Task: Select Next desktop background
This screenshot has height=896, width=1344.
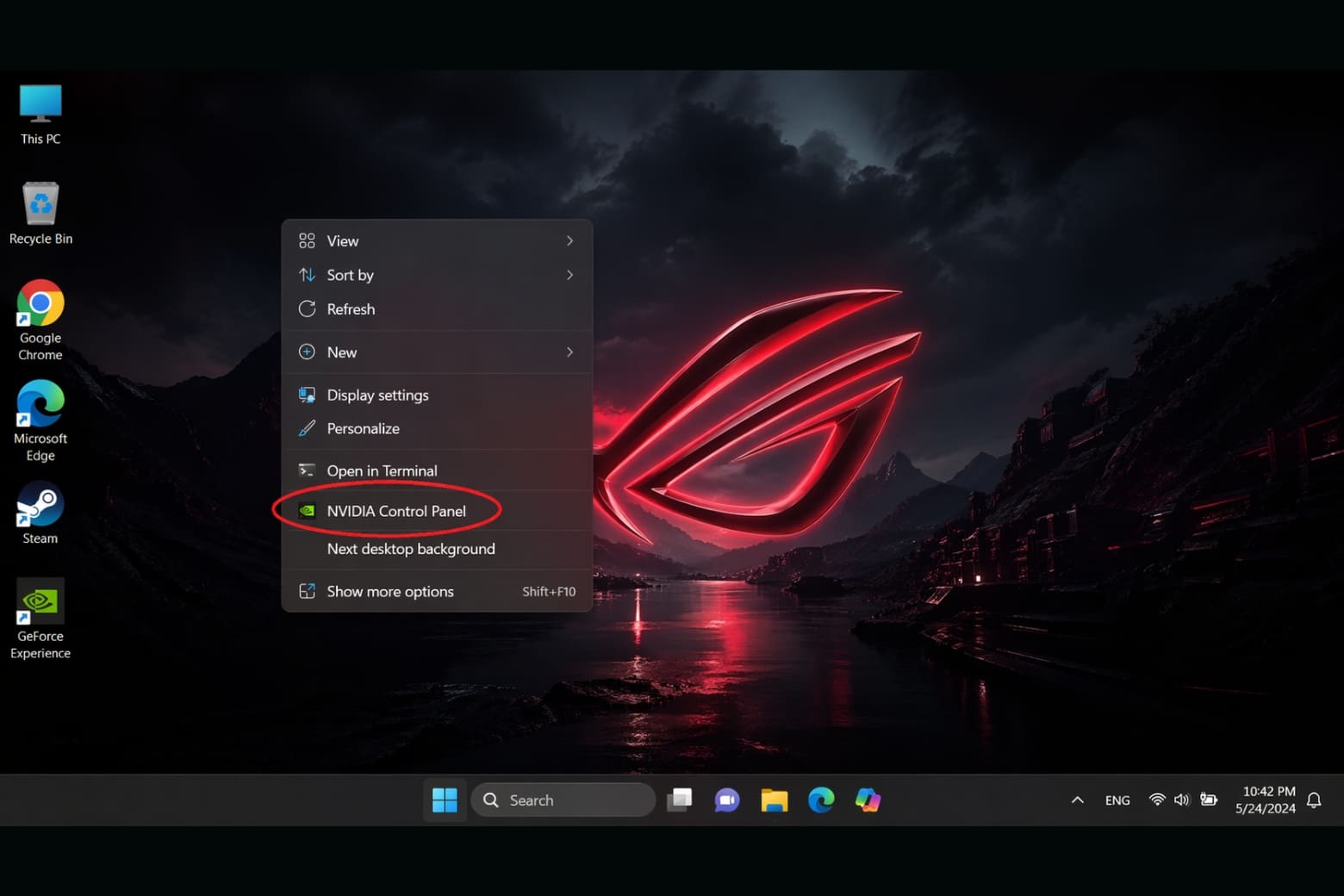Action: click(x=437, y=549)
